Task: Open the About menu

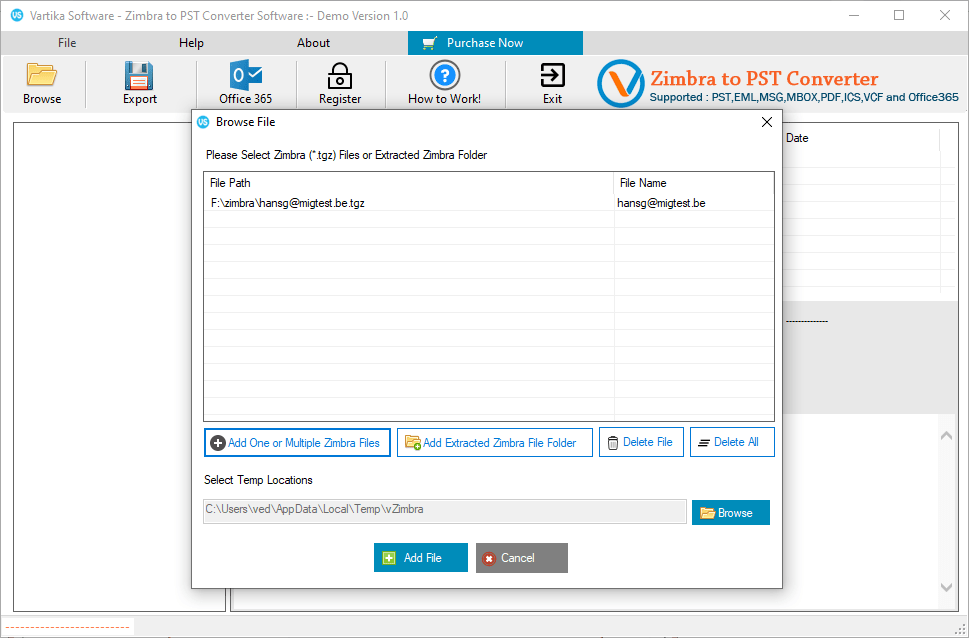Action: coord(313,43)
